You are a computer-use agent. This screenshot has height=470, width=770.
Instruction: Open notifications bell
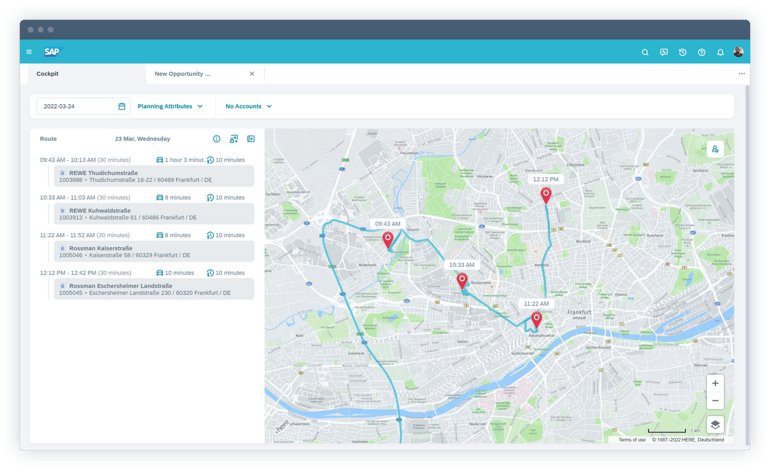[x=720, y=52]
